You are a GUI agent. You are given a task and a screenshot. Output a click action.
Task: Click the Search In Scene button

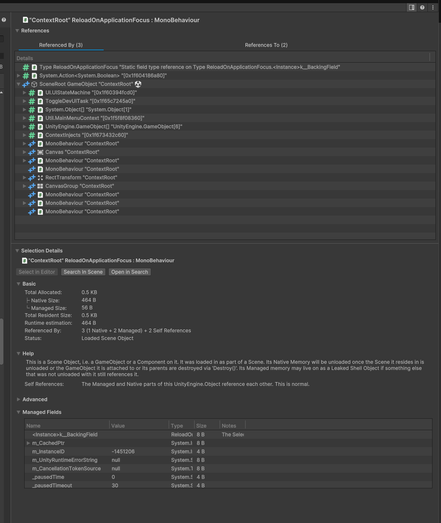point(83,272)
